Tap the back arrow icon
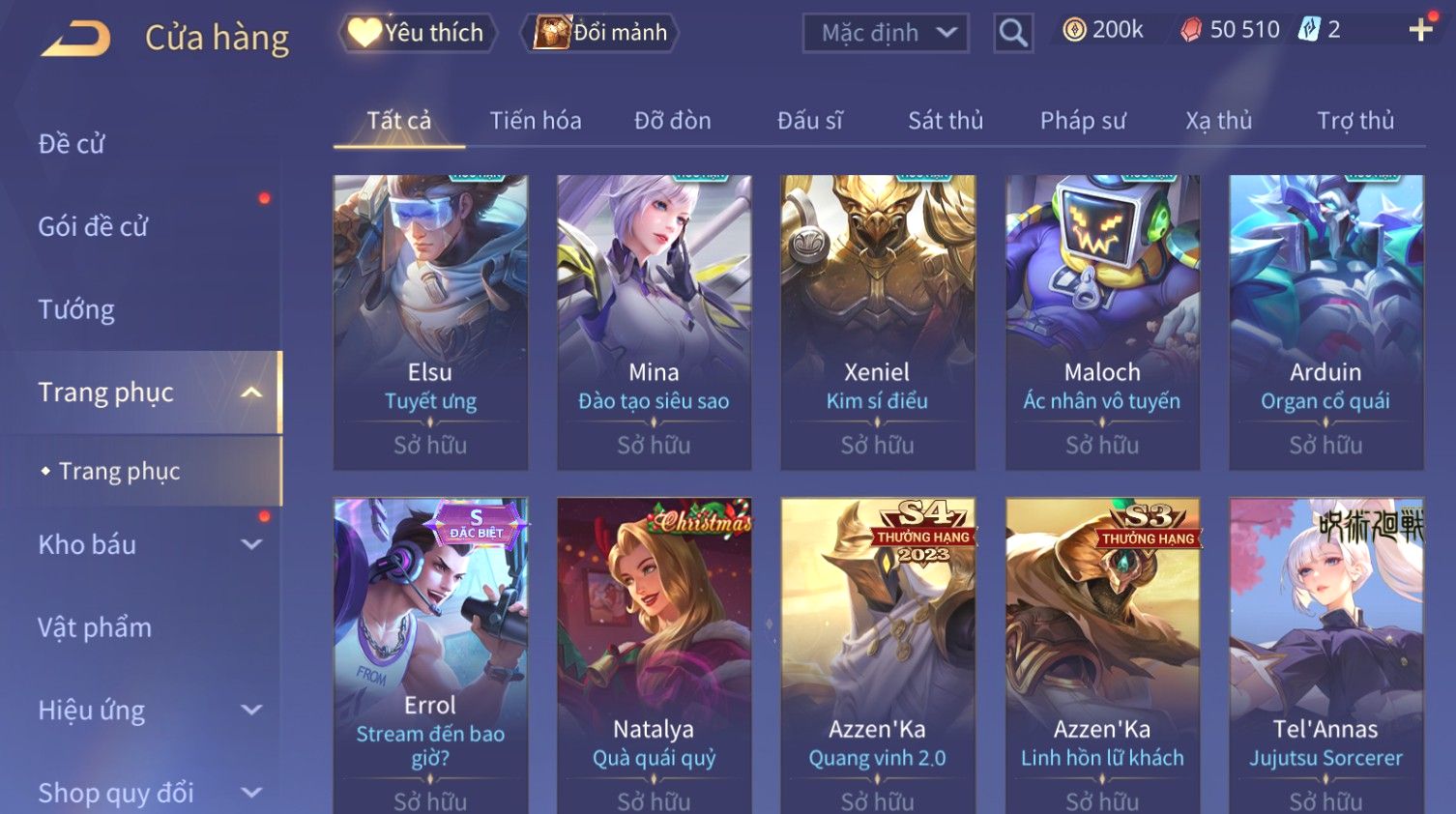1456x814 pixels. [x=75, y=38]
